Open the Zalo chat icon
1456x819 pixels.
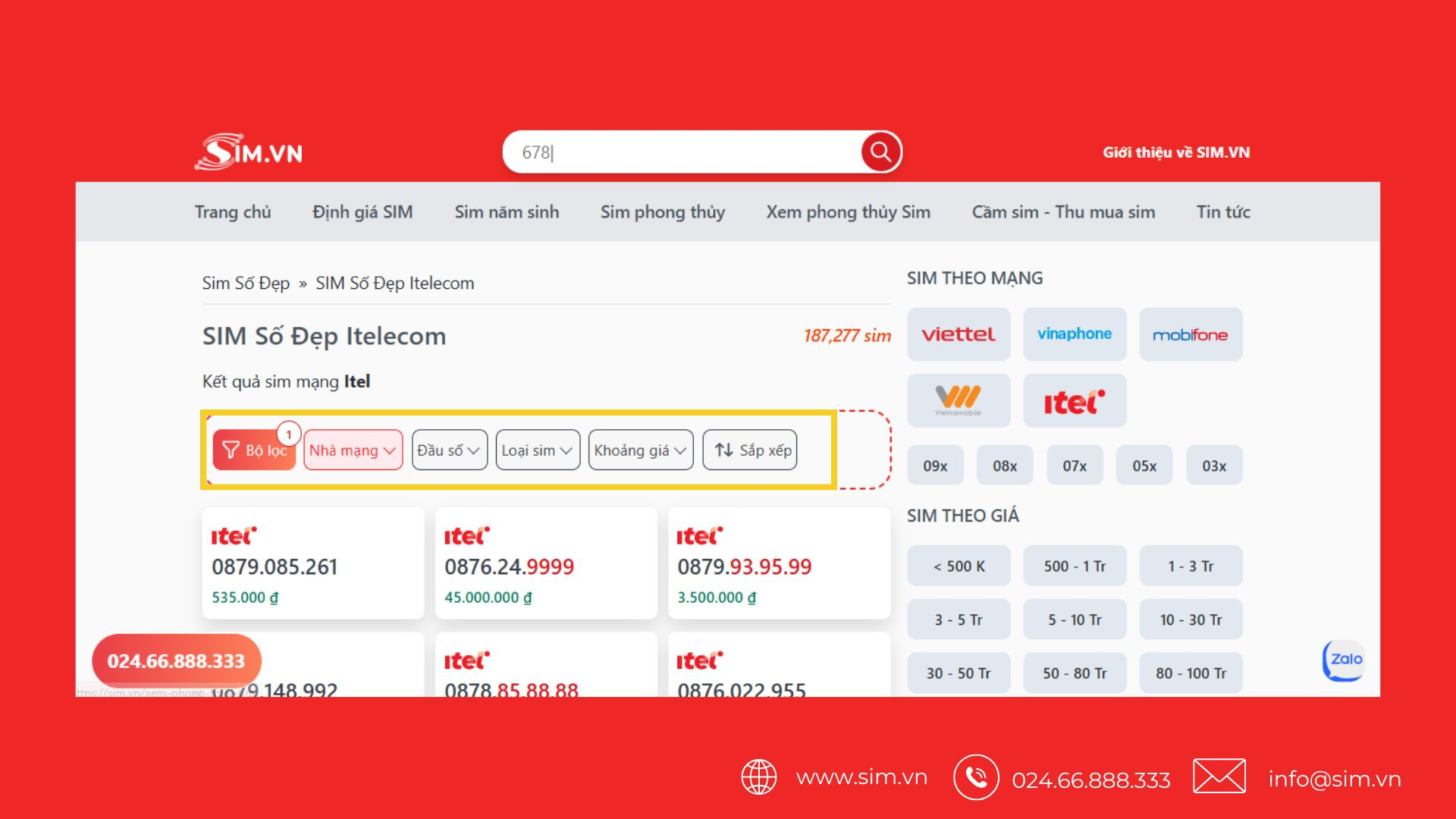pyautogui.click(x=1343, y=660)
